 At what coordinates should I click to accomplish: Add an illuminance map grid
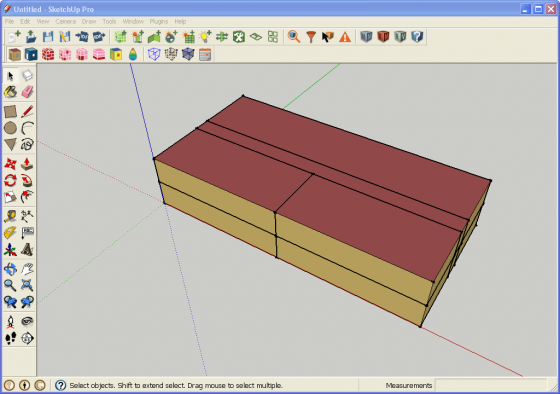coord(188,36)
